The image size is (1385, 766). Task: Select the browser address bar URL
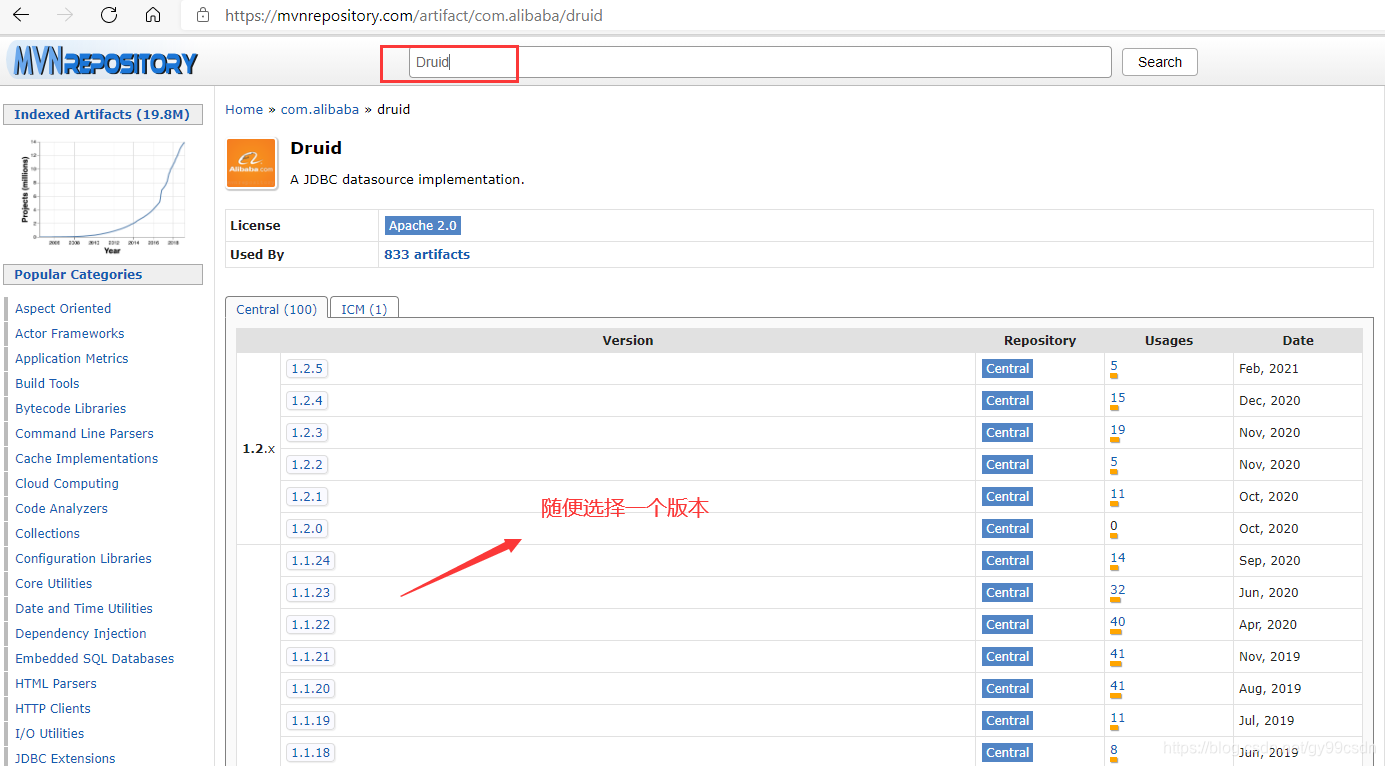tap(413, 16)
